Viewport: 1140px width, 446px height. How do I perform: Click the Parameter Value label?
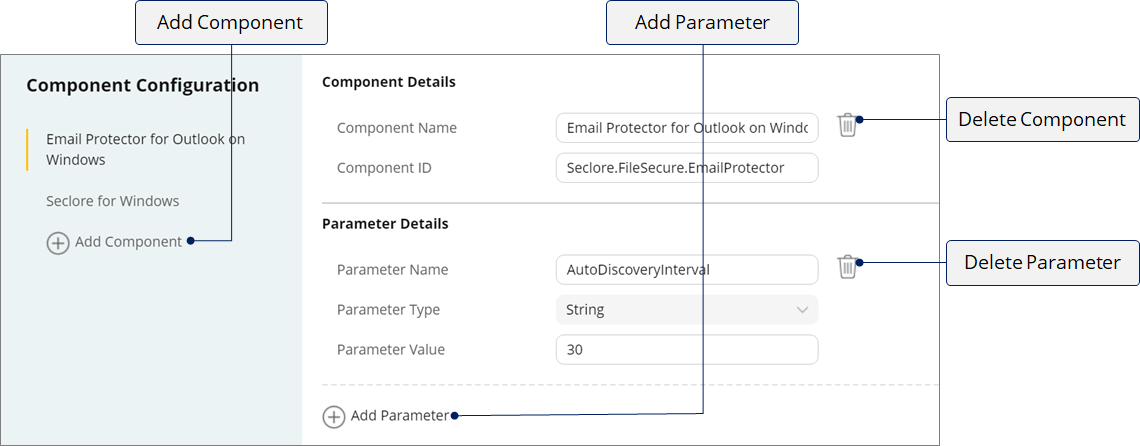pyautogui.click(x=390, y=350)
